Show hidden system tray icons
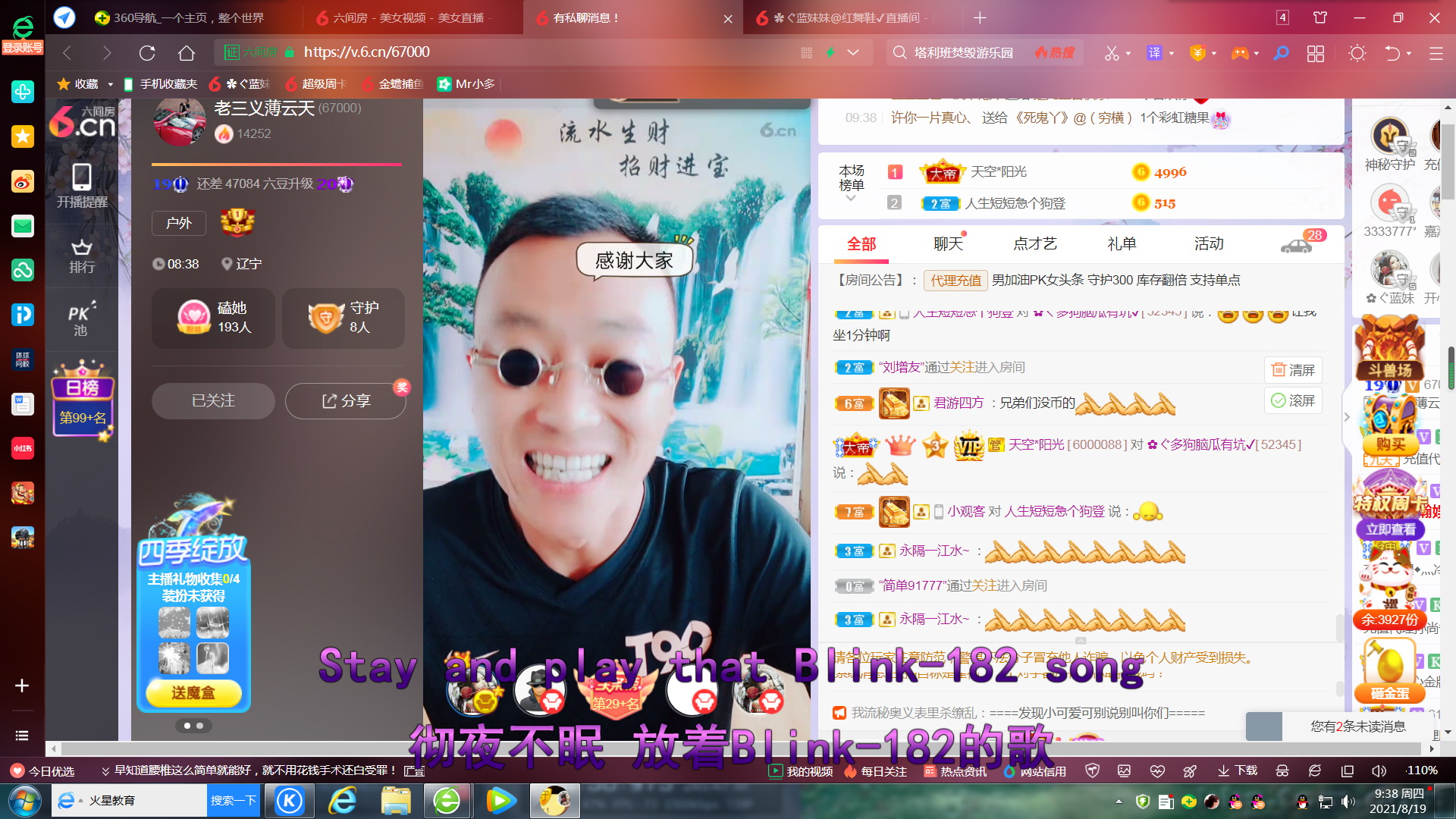Viewport: 1456px width, 819px height. click(1119, 802)
